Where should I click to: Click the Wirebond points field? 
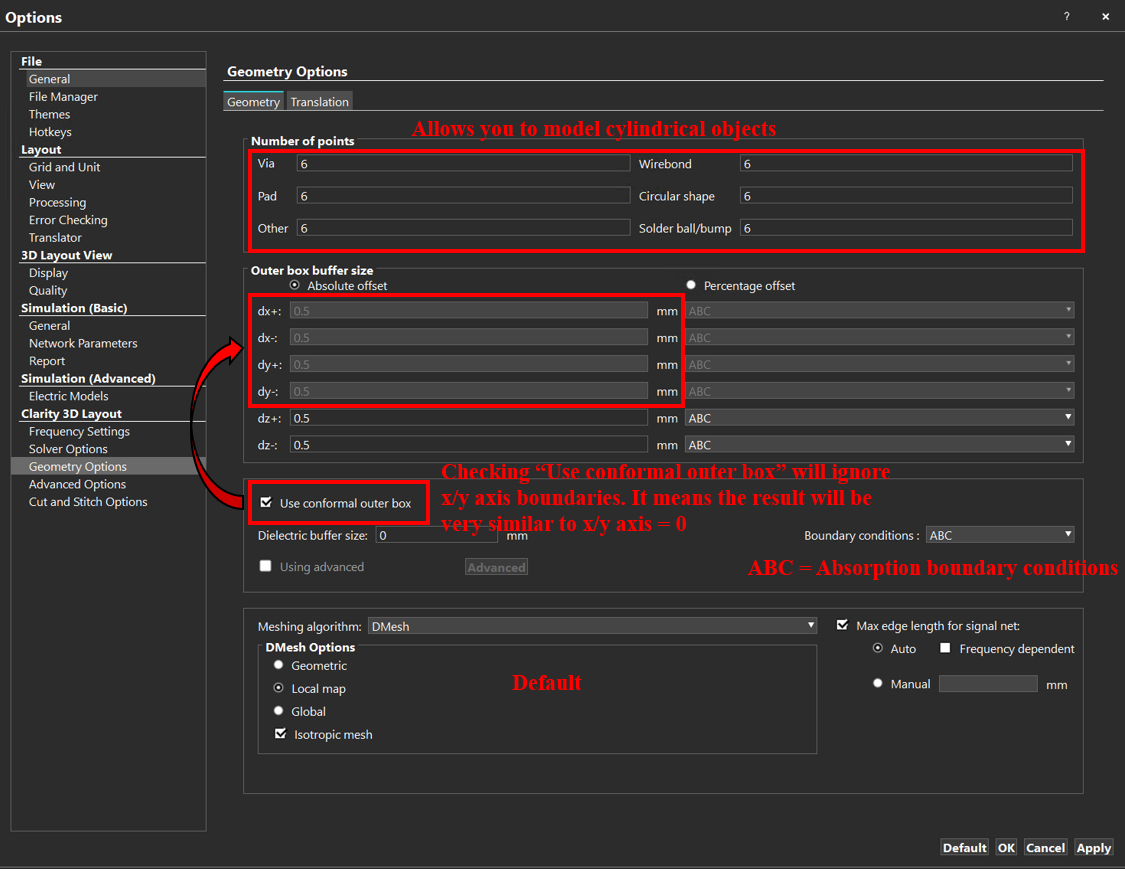pyautogui.click(x=906, y=164)
